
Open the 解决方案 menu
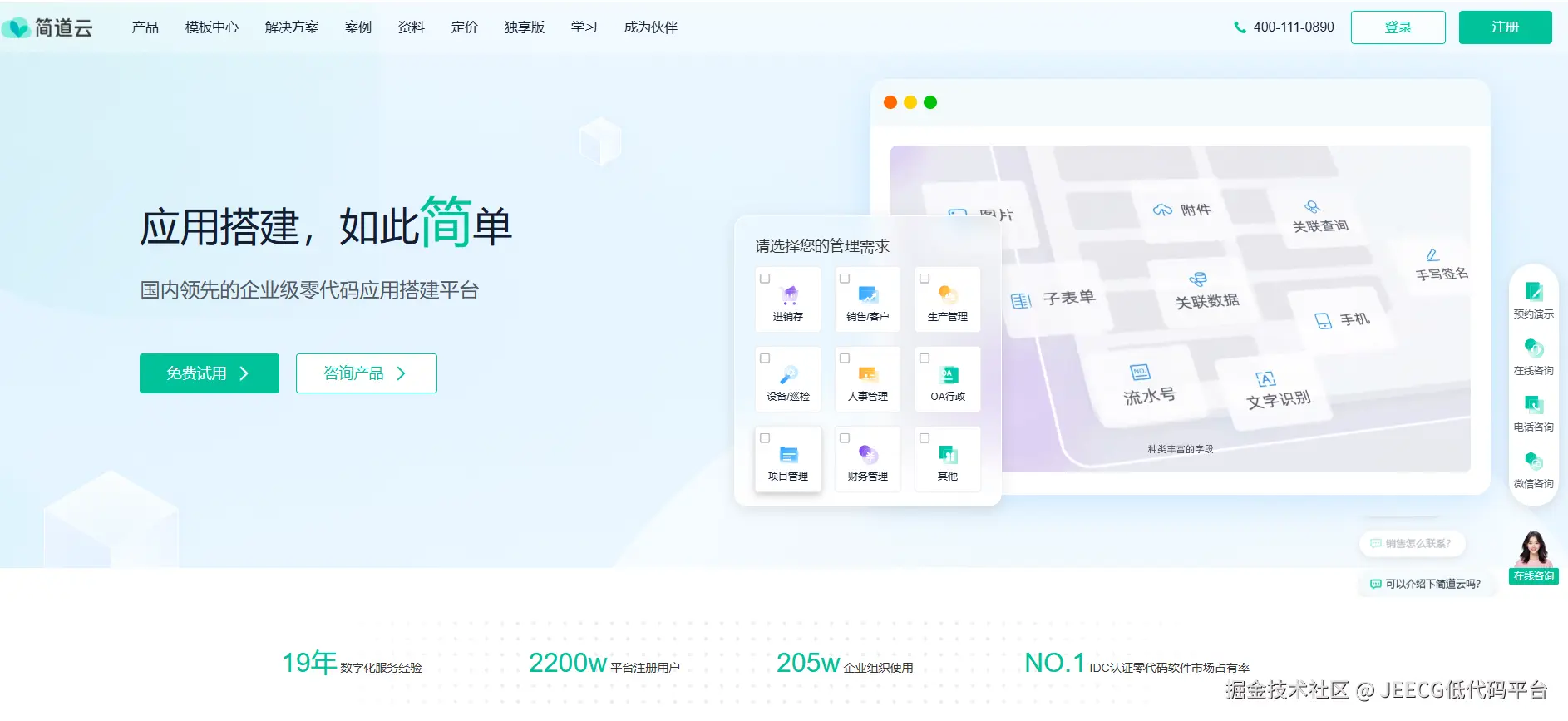pyautogui.click(x=292, y=27)
